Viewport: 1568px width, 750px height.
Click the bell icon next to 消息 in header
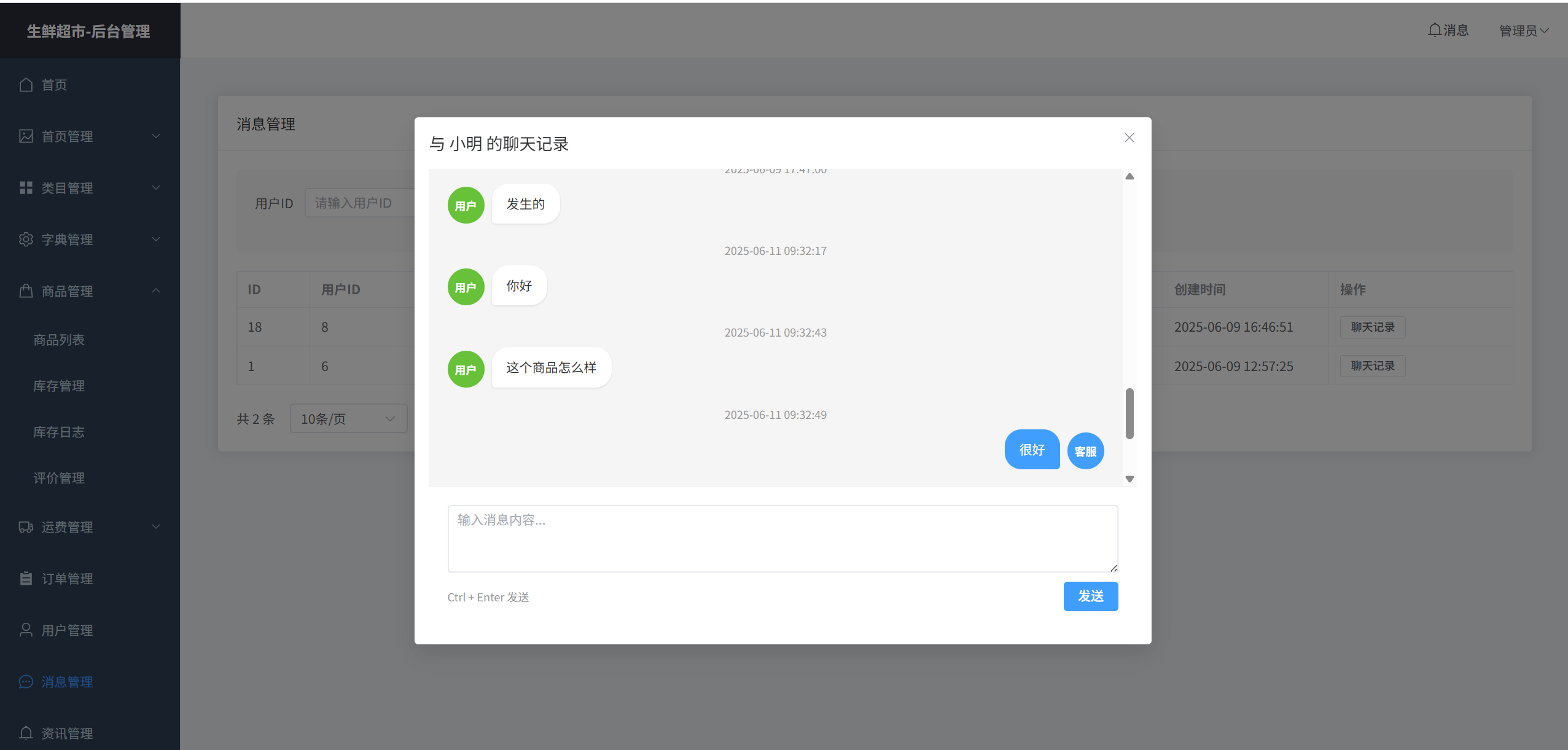coord(1434,30)
